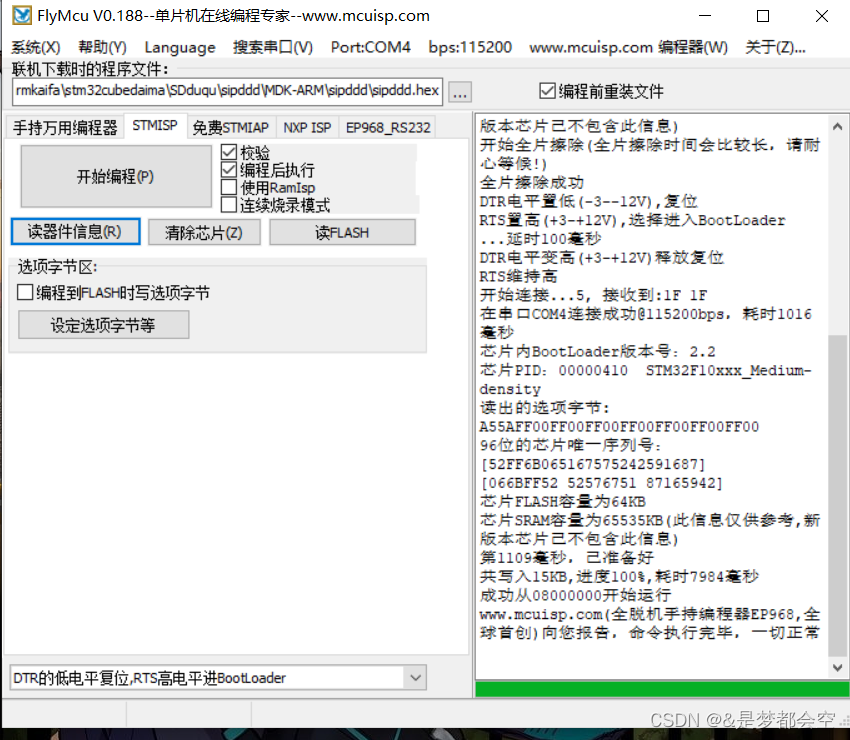Image resolution: width=850 pixels, height=740 pixels.
Task: Toggle 连续烧录模式 continuous programming mode
Action: pyautogui.click(x=227, y=203)
